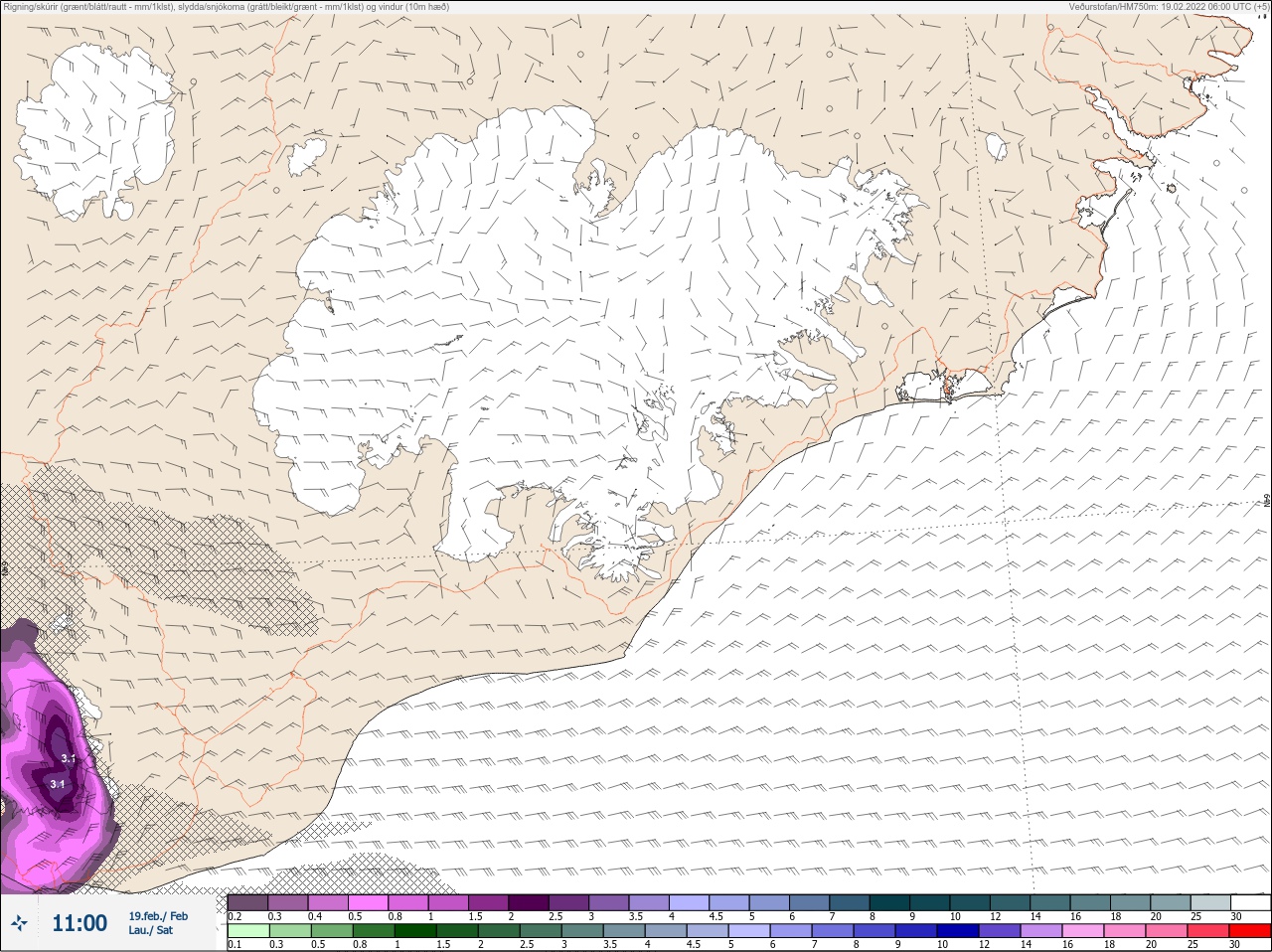Click the weather office logo icon beside 11:00
This screenshot has height=952, width=1272.
coord(19,923)
